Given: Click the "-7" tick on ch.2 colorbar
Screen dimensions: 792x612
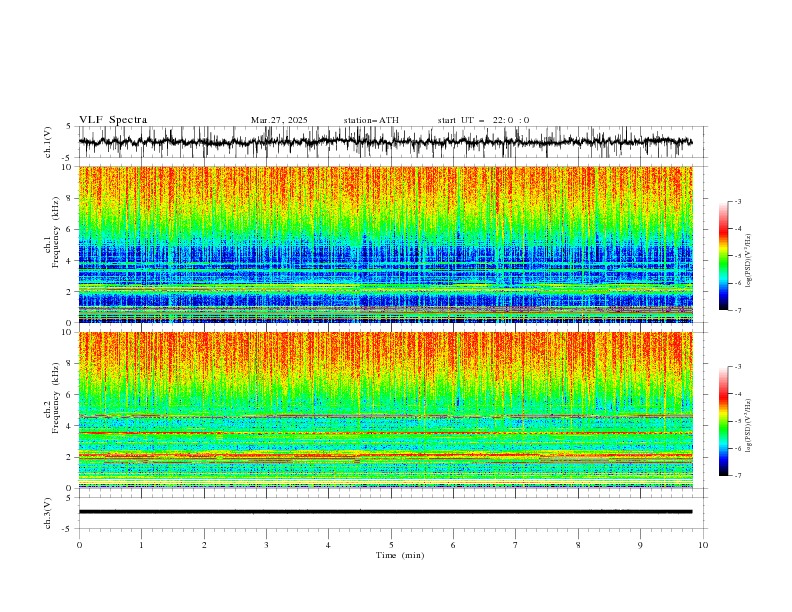Looking at the screenshot, I should click(738, 476).
